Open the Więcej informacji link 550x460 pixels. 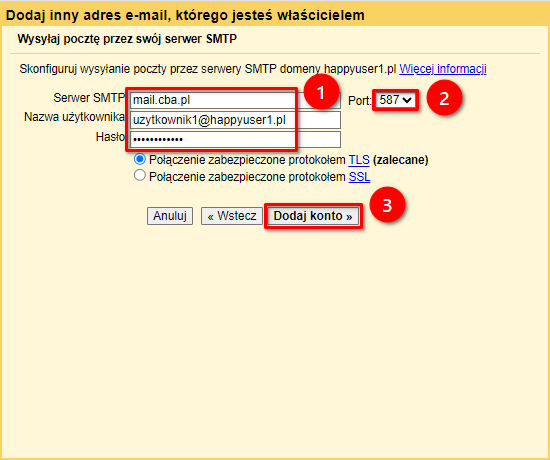coord(443,69)
